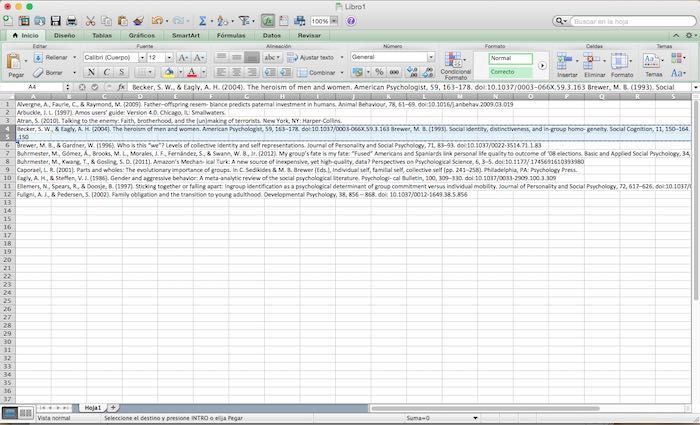Expand the formula bar arrow
Viewport: 700px width, 425px height.
[696, 87]
